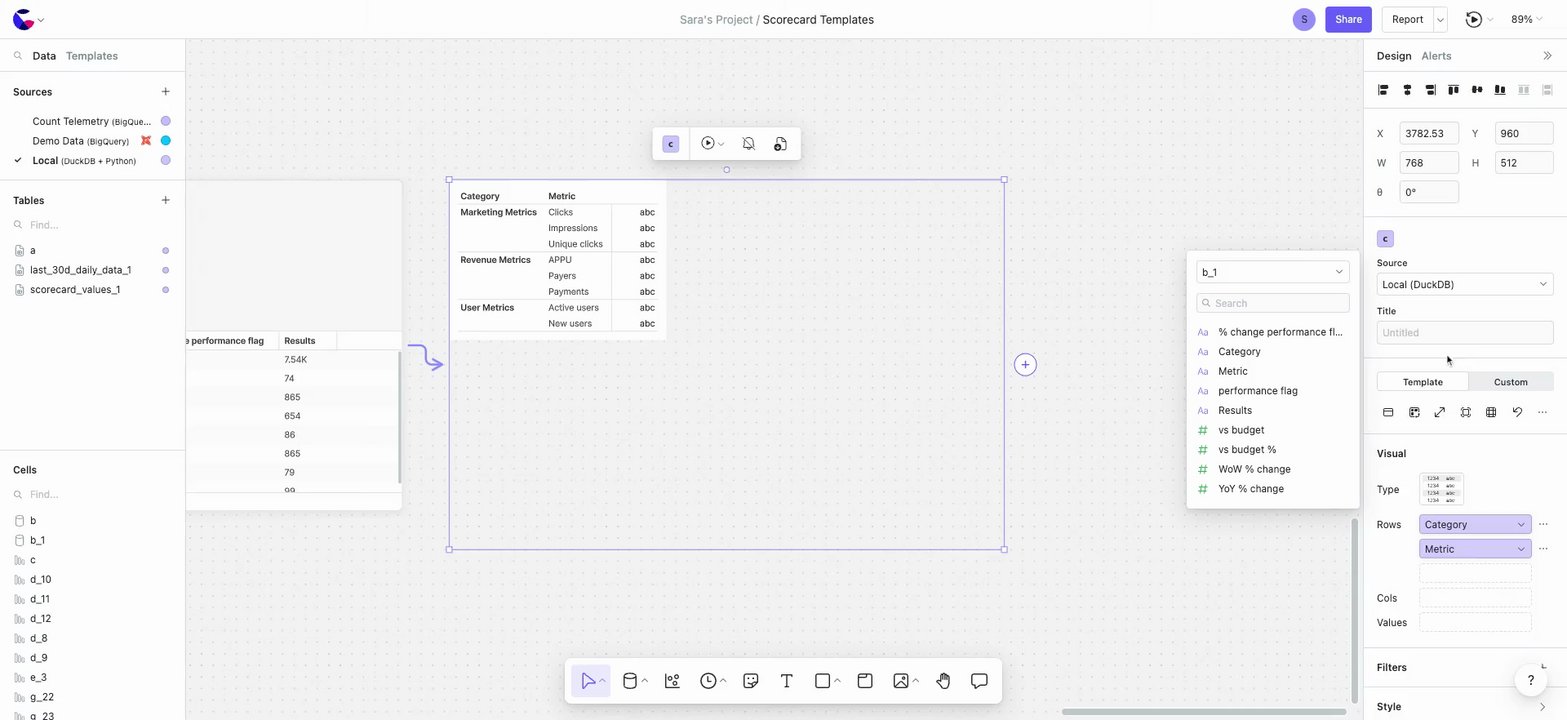1567x720 pixels.
Task: Click the muted bell alert icon
Action: [748, 144]
